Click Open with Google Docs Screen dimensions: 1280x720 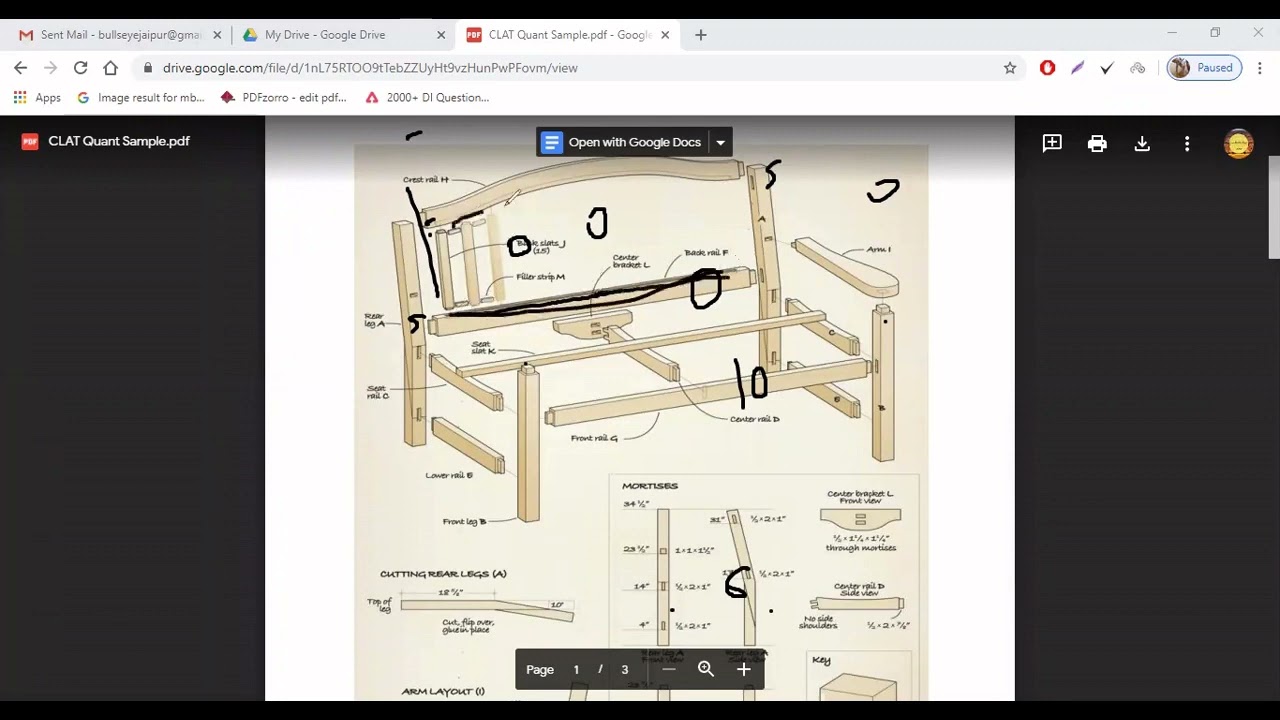(x=622, y=142)
